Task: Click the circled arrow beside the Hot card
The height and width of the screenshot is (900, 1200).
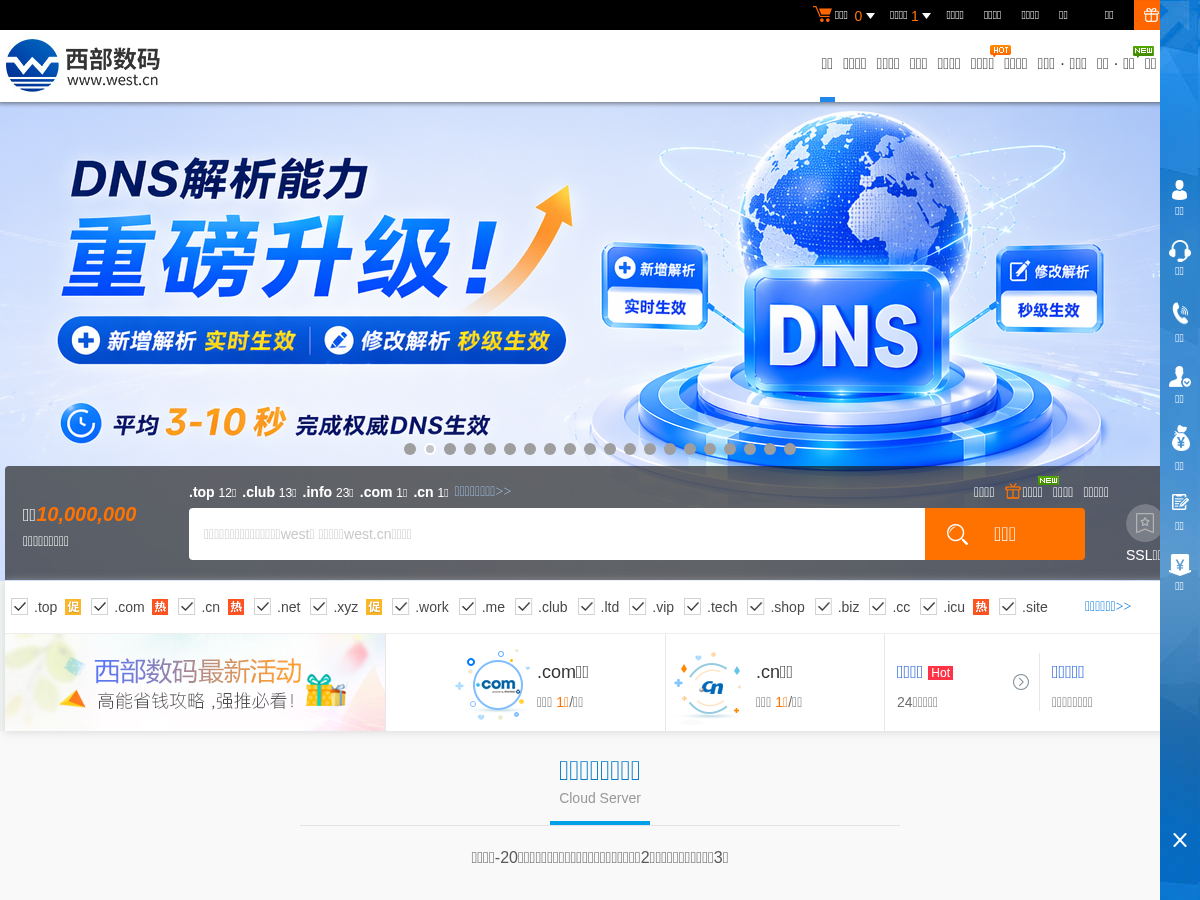Action: (x=1021, y=682)
